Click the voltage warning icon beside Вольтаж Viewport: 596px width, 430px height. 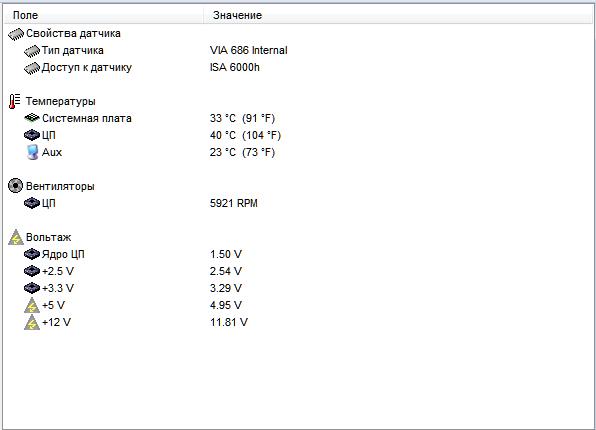(16, 237)
